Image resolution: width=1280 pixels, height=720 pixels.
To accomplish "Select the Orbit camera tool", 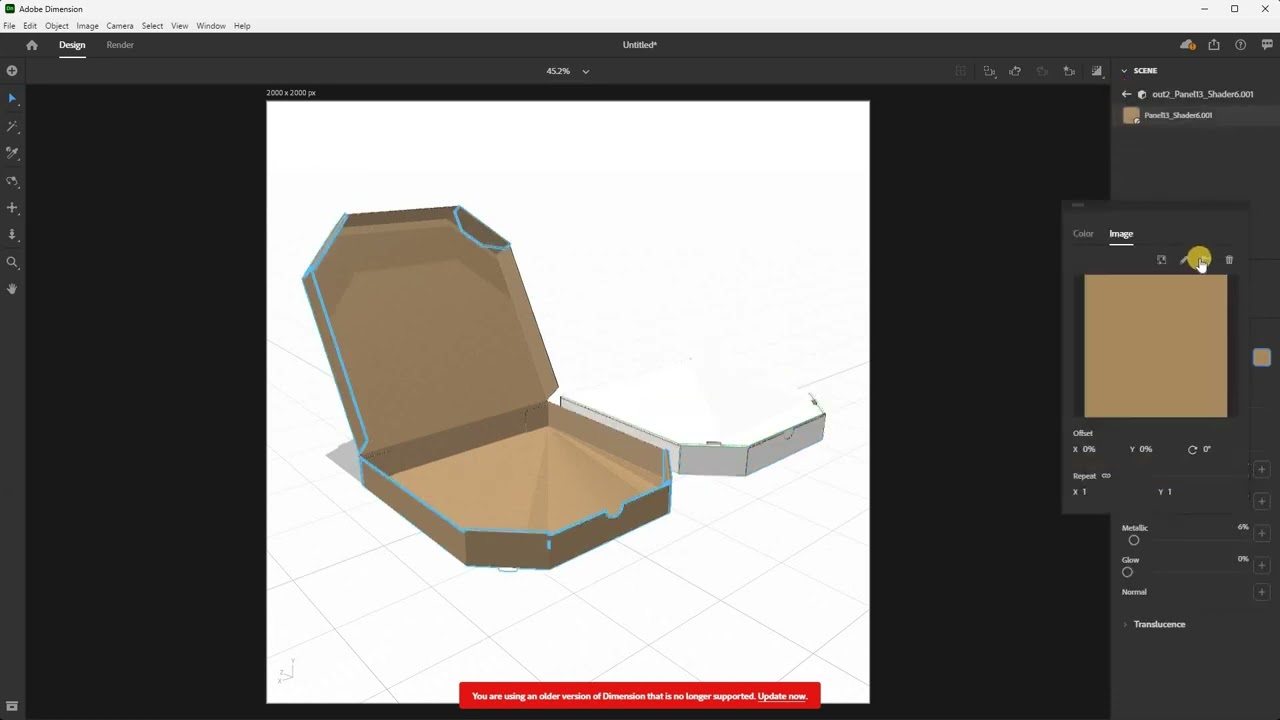I will click(12, 181).
